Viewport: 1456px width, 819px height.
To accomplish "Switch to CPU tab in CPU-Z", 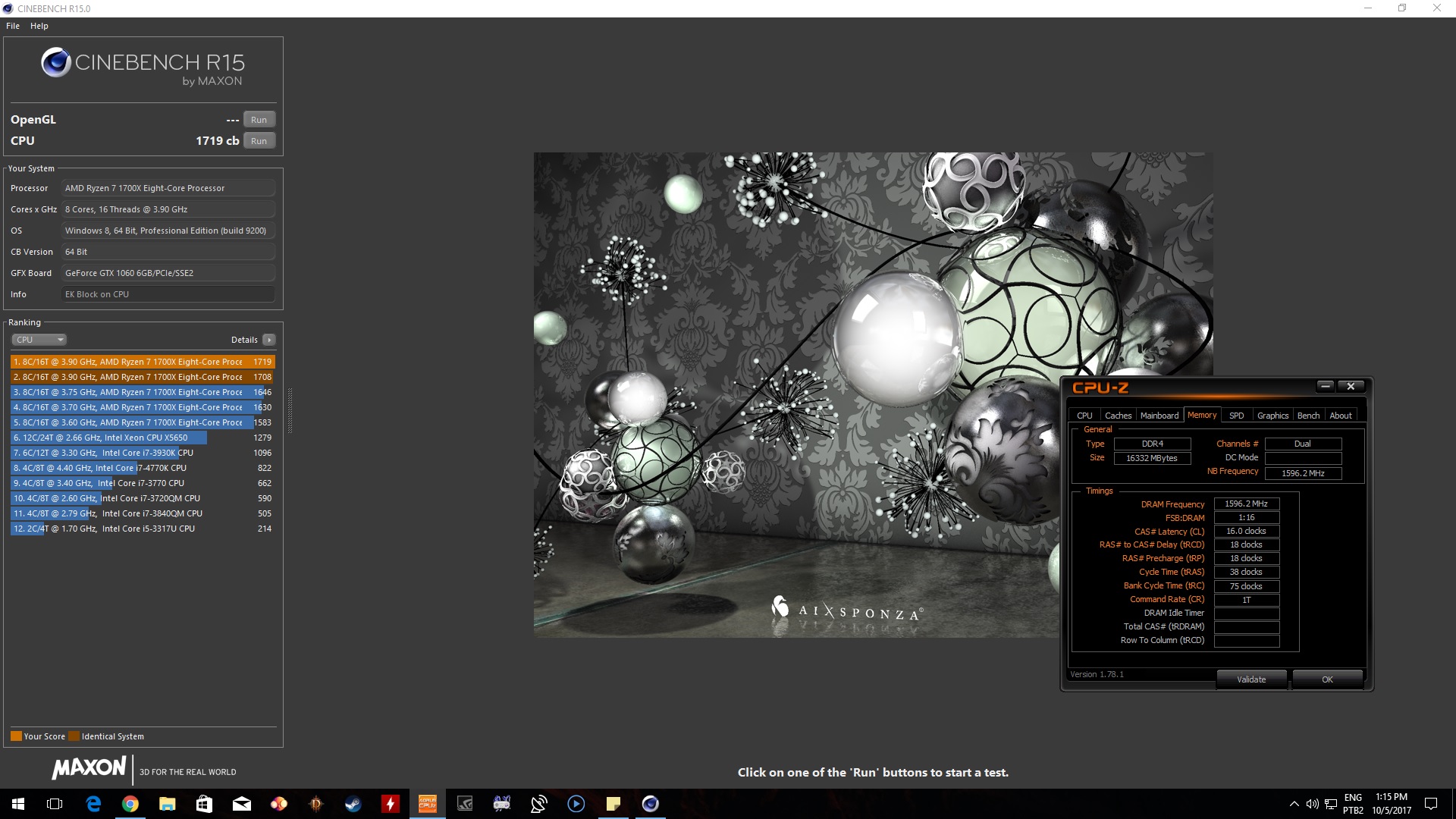I will [x=1084, y=416].
